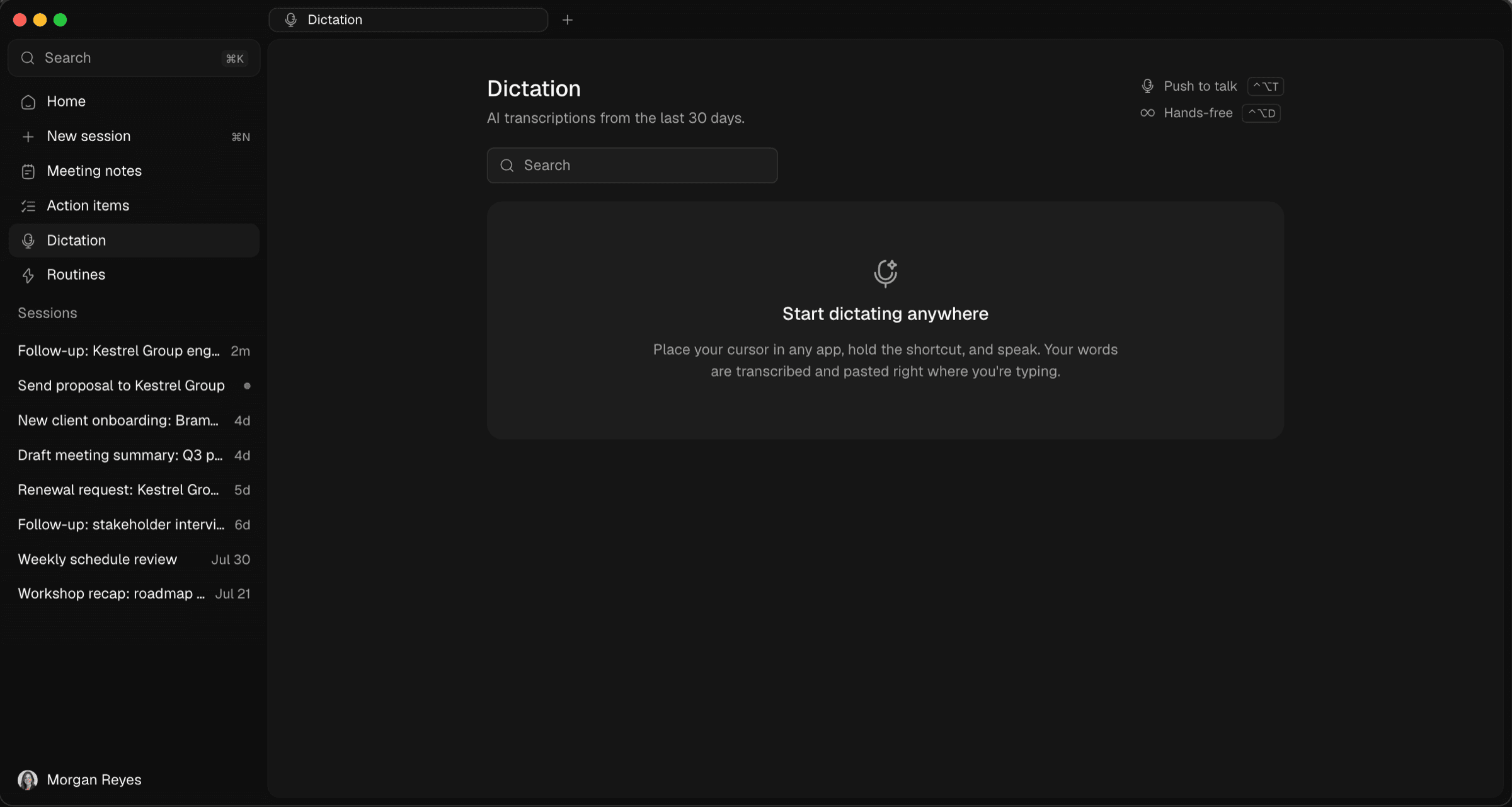The width and height of the screenshot is (1512, 807).
Task: Click the New session plus icon
Action: 28,137
